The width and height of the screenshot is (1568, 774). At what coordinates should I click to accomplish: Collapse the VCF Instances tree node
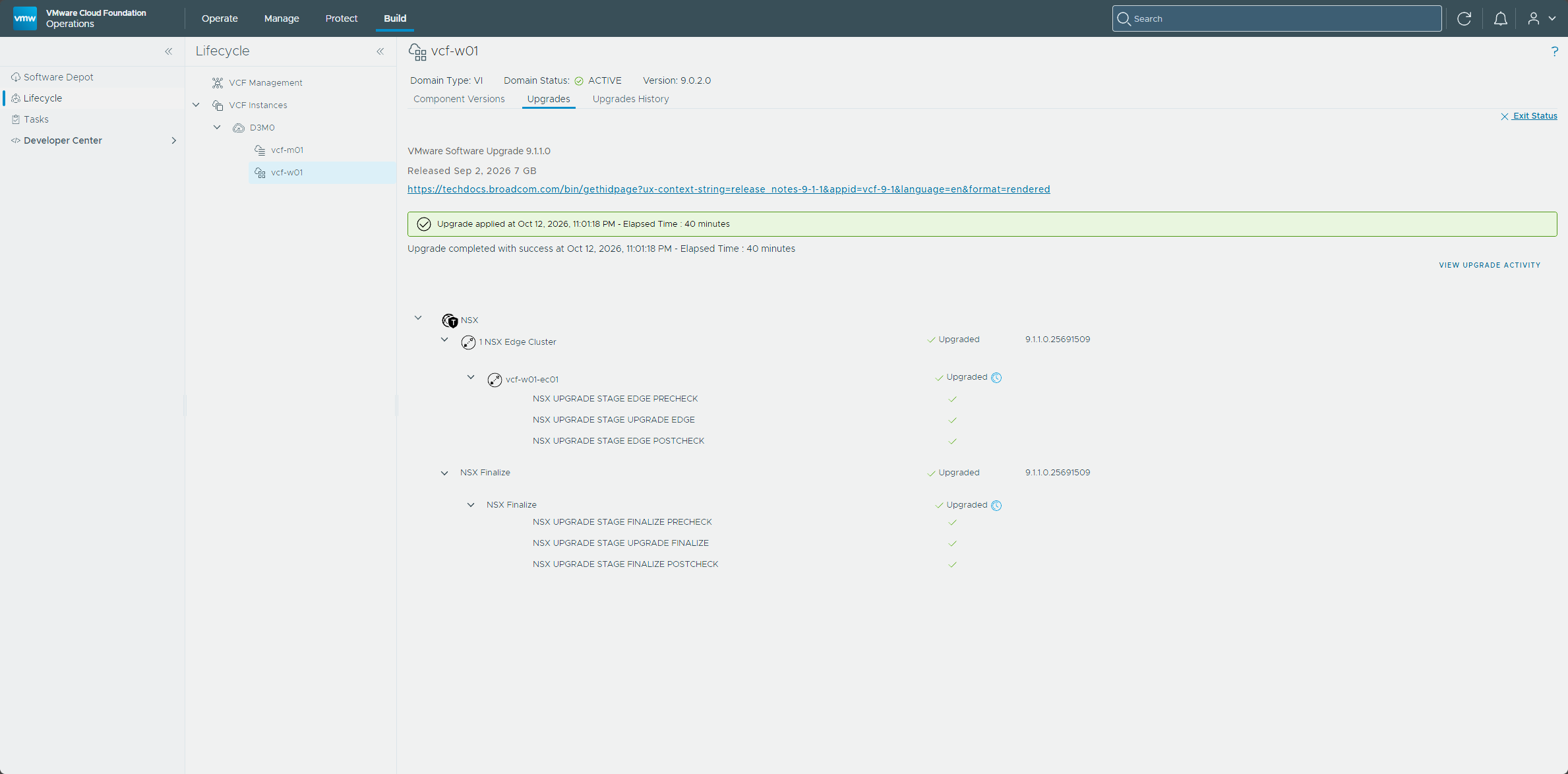coord(196,105)
